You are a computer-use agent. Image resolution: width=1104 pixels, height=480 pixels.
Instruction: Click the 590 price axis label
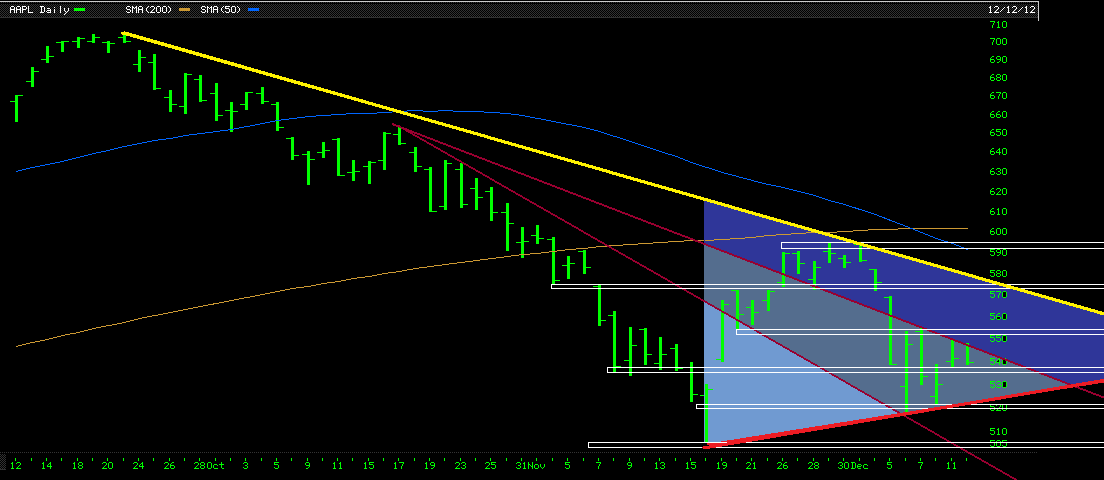[998, 253]
